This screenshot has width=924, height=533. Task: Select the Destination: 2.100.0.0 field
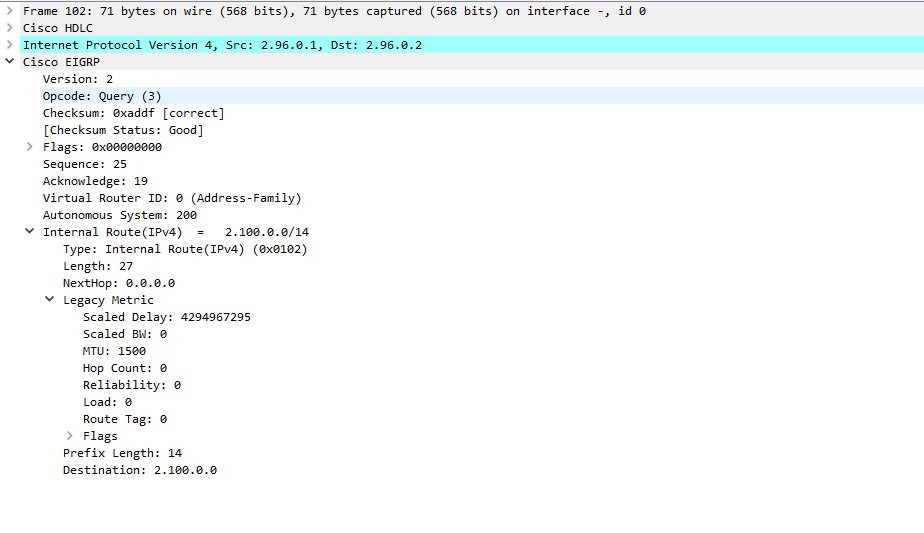(x=140, y=471)
